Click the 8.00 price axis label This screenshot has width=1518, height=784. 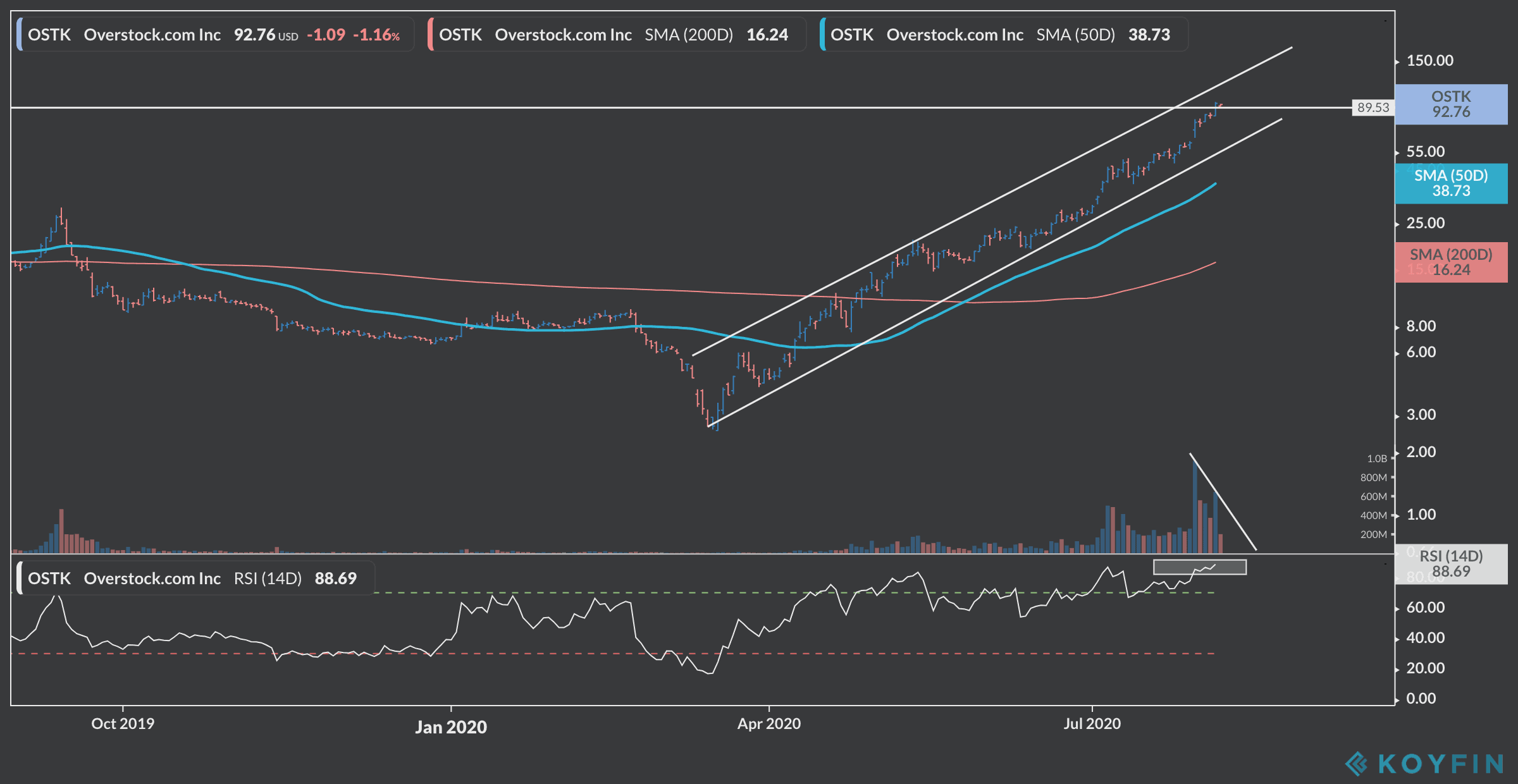click(x=1421, y=326)
